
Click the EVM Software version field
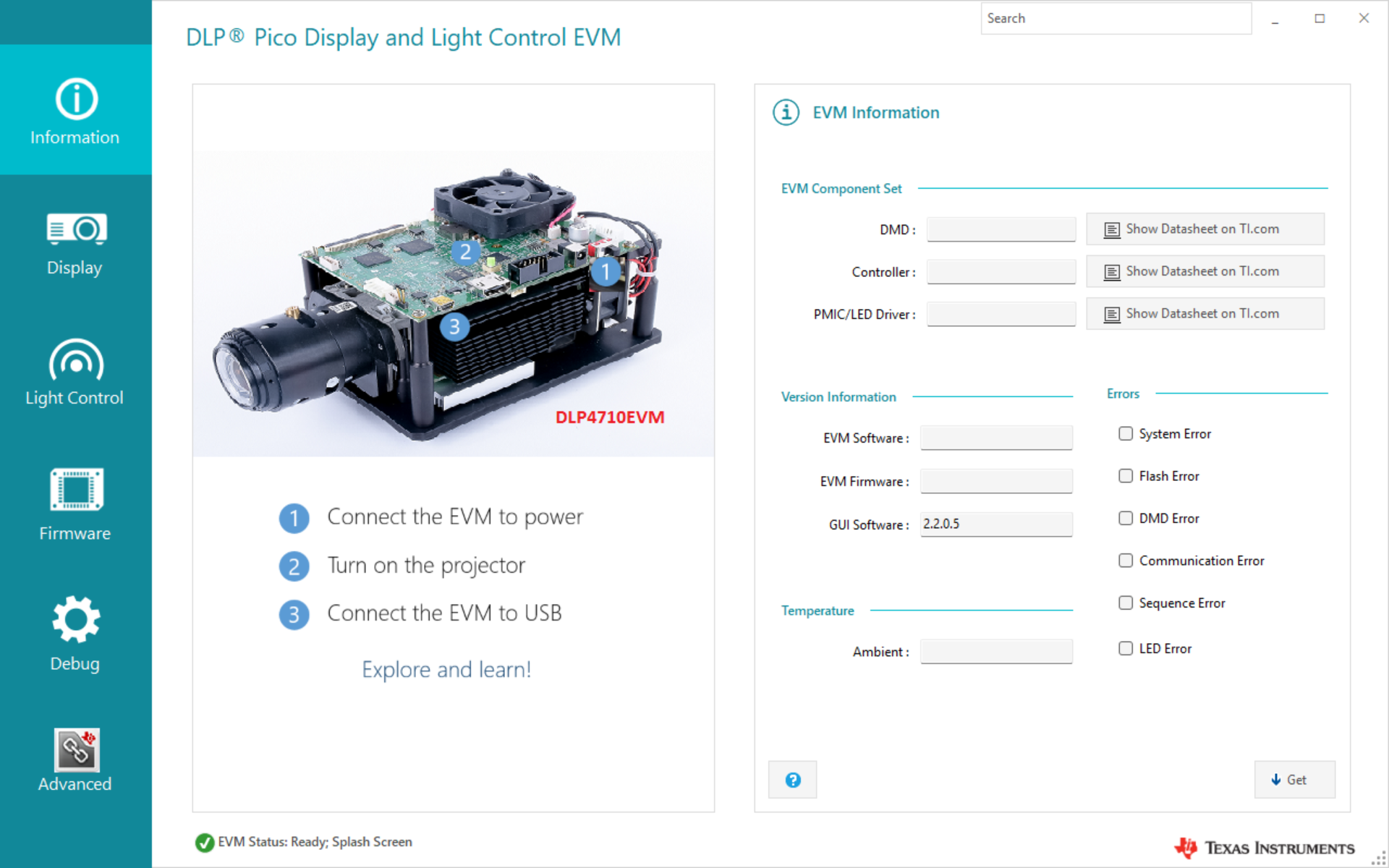point(996,438)
